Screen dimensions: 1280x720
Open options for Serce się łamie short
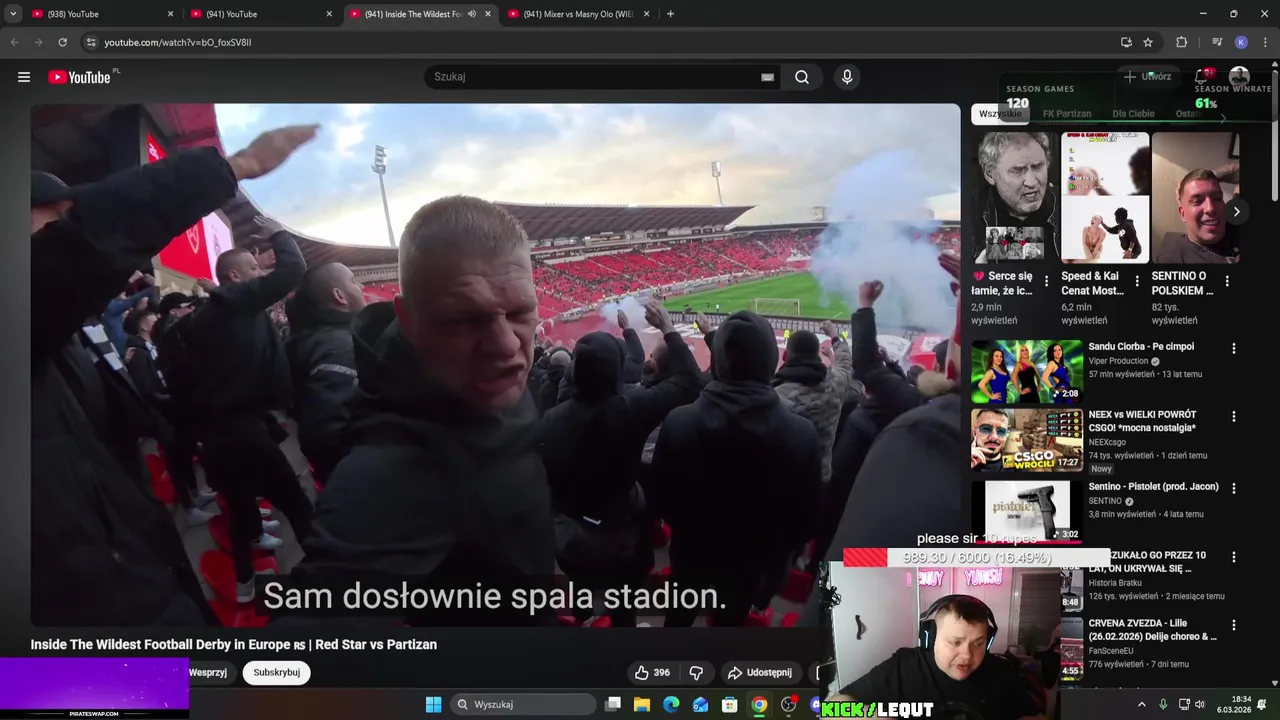pos(1046,281)
